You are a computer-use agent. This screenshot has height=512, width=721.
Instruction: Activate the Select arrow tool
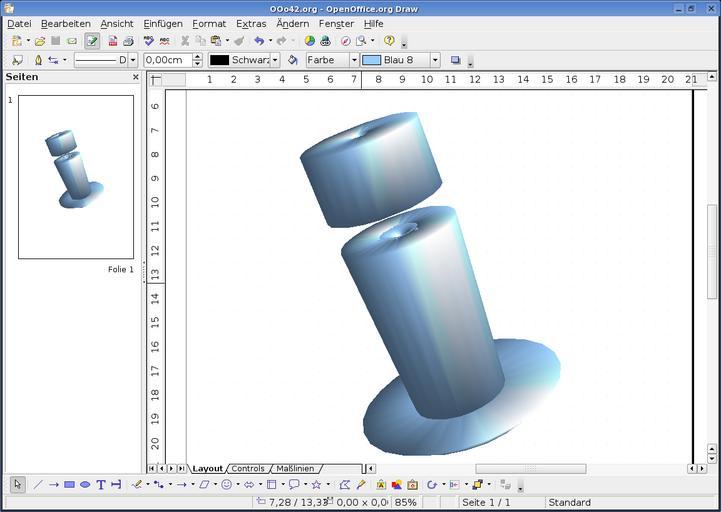pyautogui.click(x=17, y=485)
